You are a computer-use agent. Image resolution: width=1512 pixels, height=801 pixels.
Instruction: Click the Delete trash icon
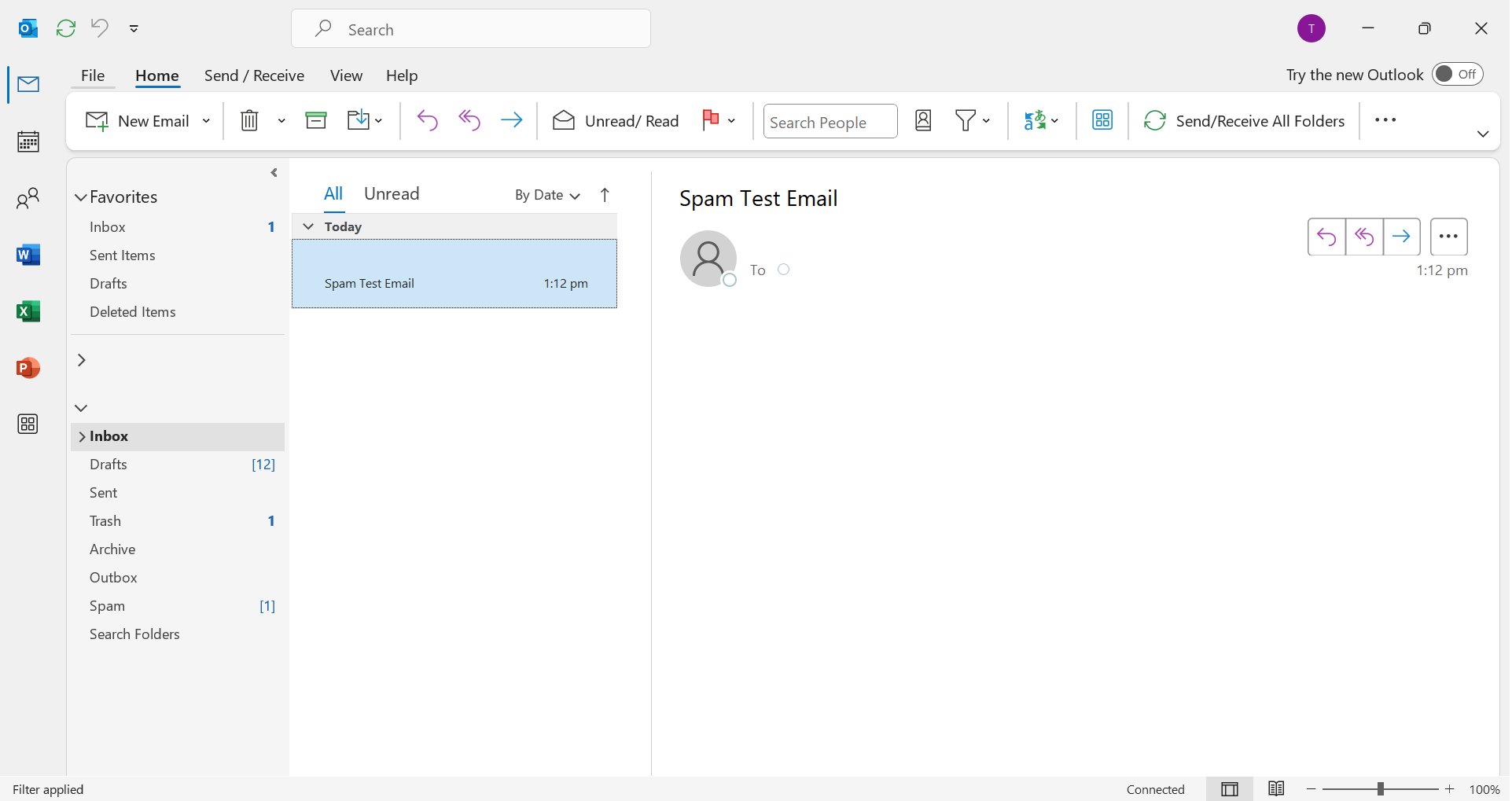pyautogui.click(x=249, y=120)
